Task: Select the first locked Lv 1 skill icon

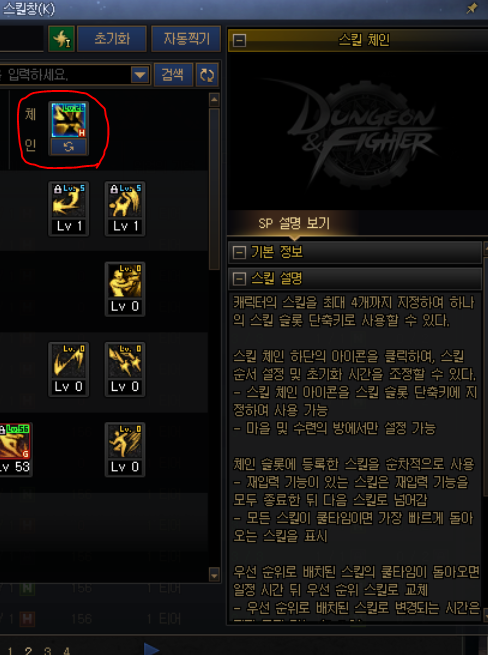Action: (69, 208)
